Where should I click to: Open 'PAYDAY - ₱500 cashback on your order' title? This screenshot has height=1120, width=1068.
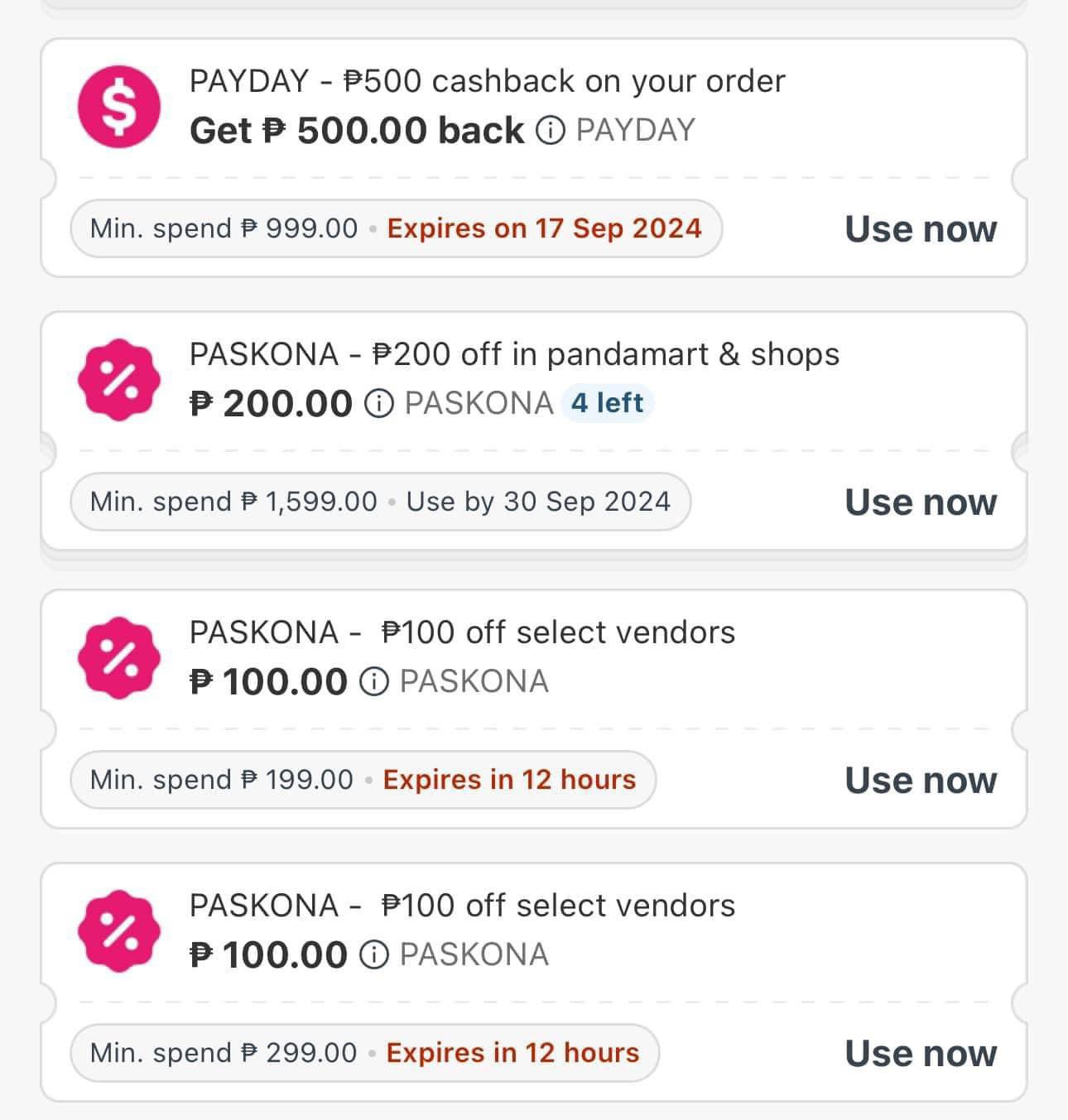pos(487,81)
